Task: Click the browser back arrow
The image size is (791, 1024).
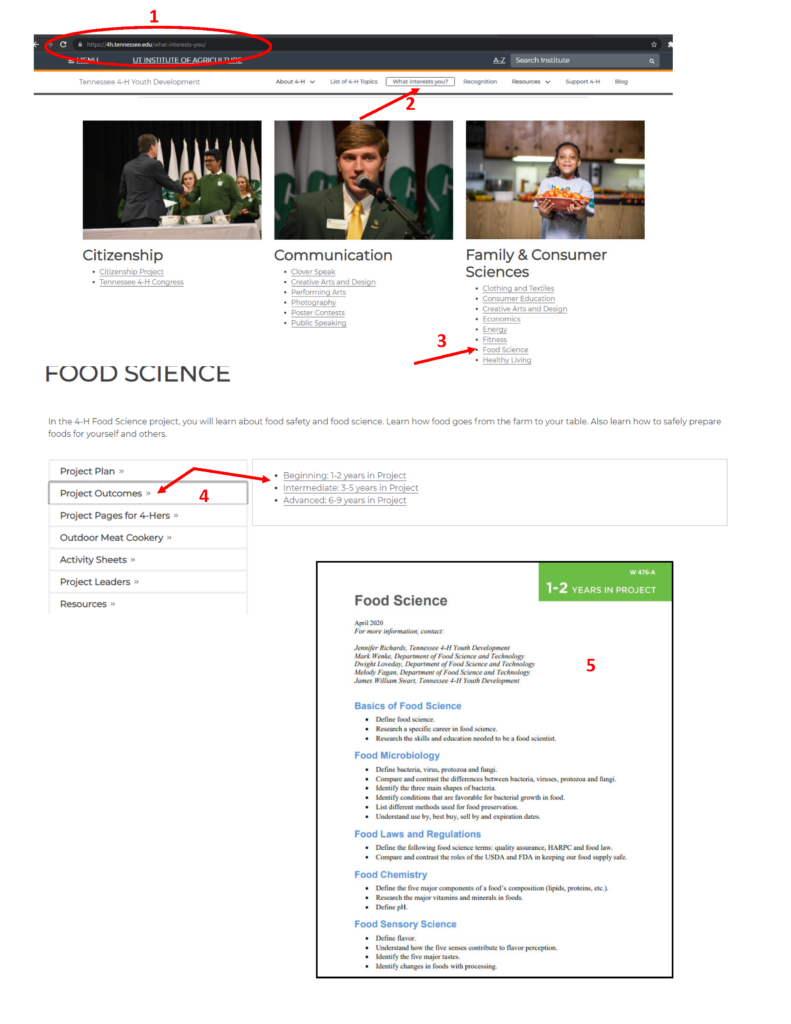Action: [x=36, y=44]
